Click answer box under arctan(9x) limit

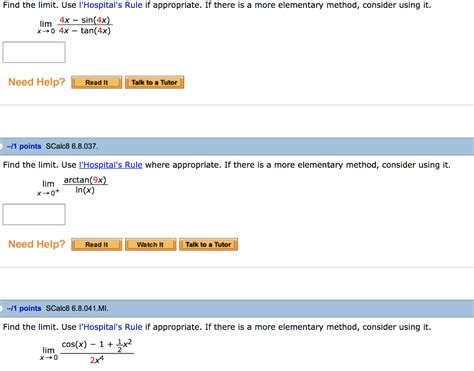point(34,214)
